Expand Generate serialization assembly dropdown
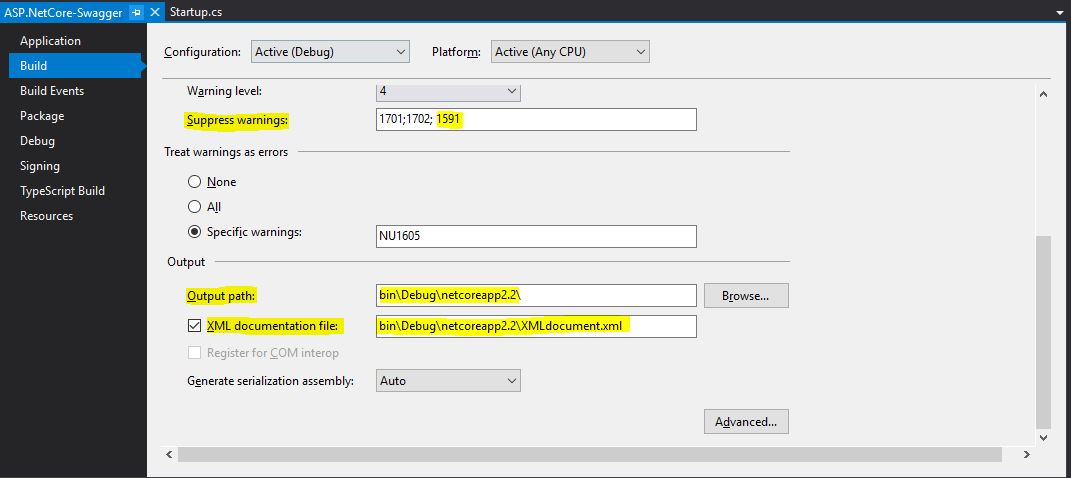Screen dimensions: 1071x478 pyautogui.click(x=448, y=380)
